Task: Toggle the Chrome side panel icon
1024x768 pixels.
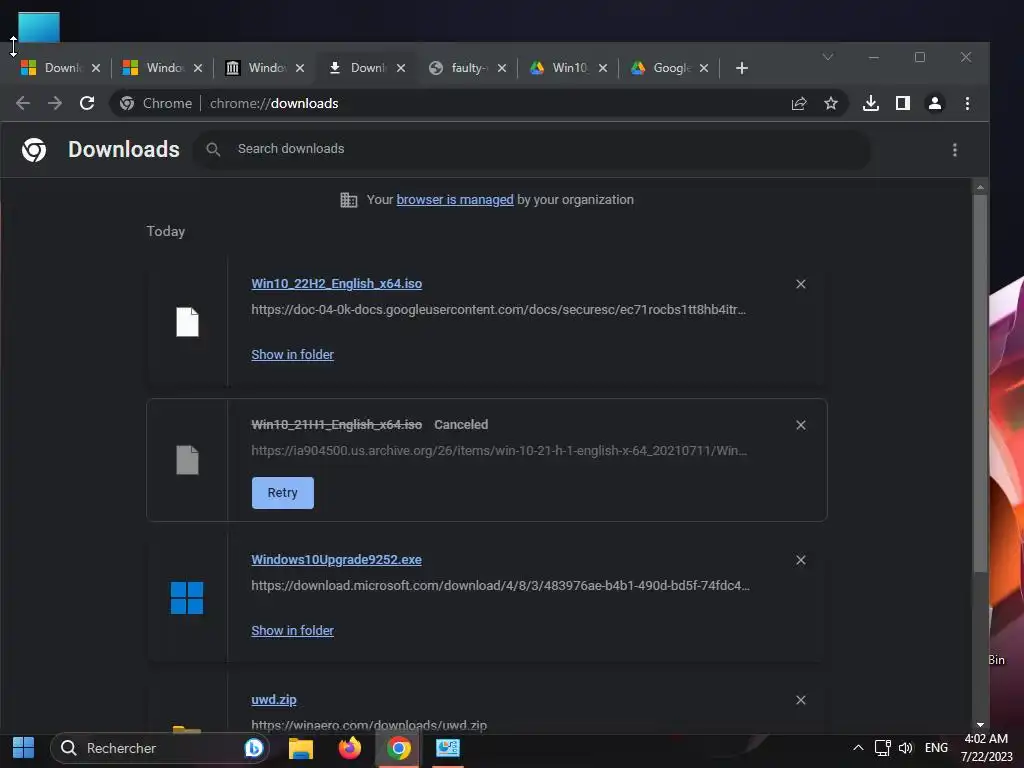Action: [x=903, y=103]
